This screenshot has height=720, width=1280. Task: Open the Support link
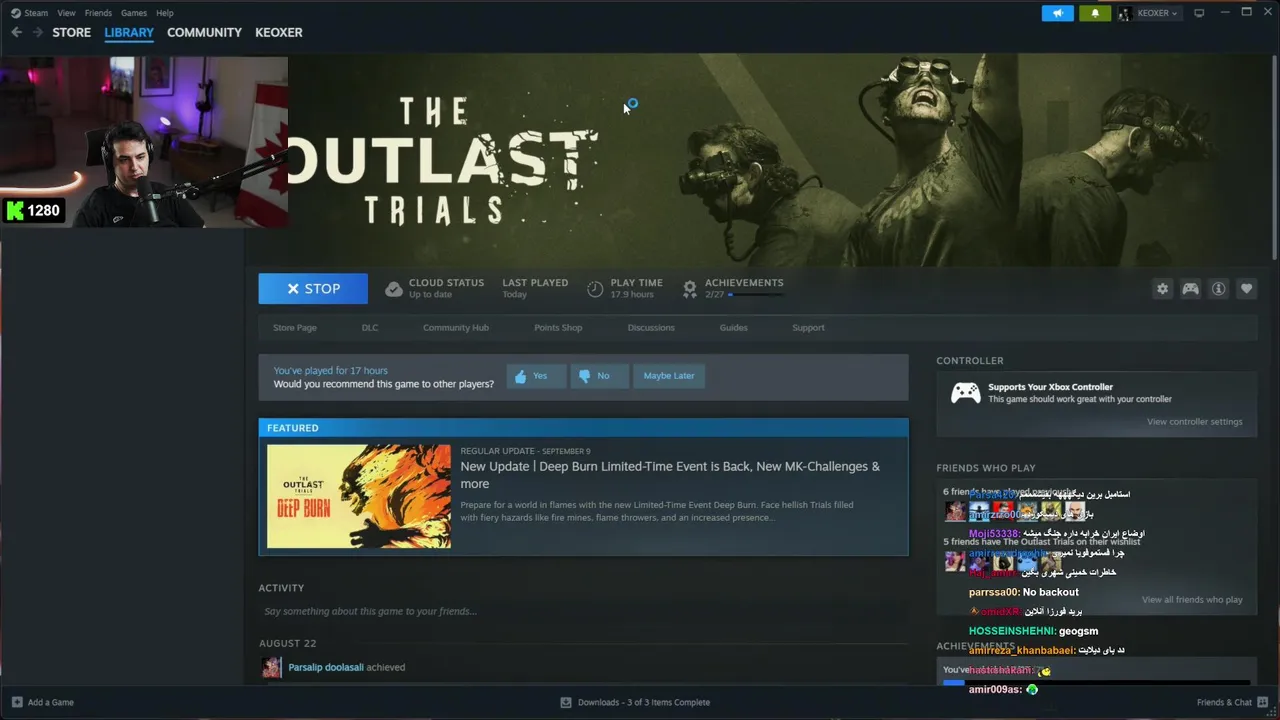click(x=808, y=328)
